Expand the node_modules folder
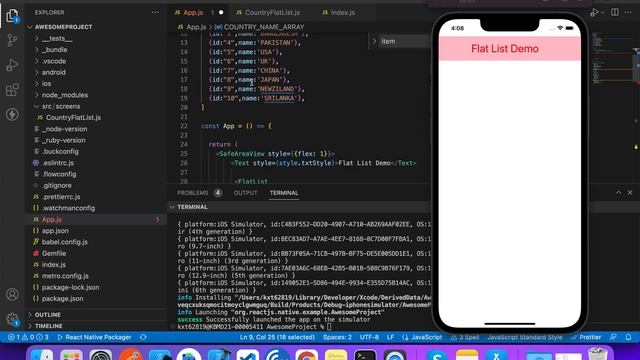Viewport: 640px width, 360px height. [x=64, y=95]
